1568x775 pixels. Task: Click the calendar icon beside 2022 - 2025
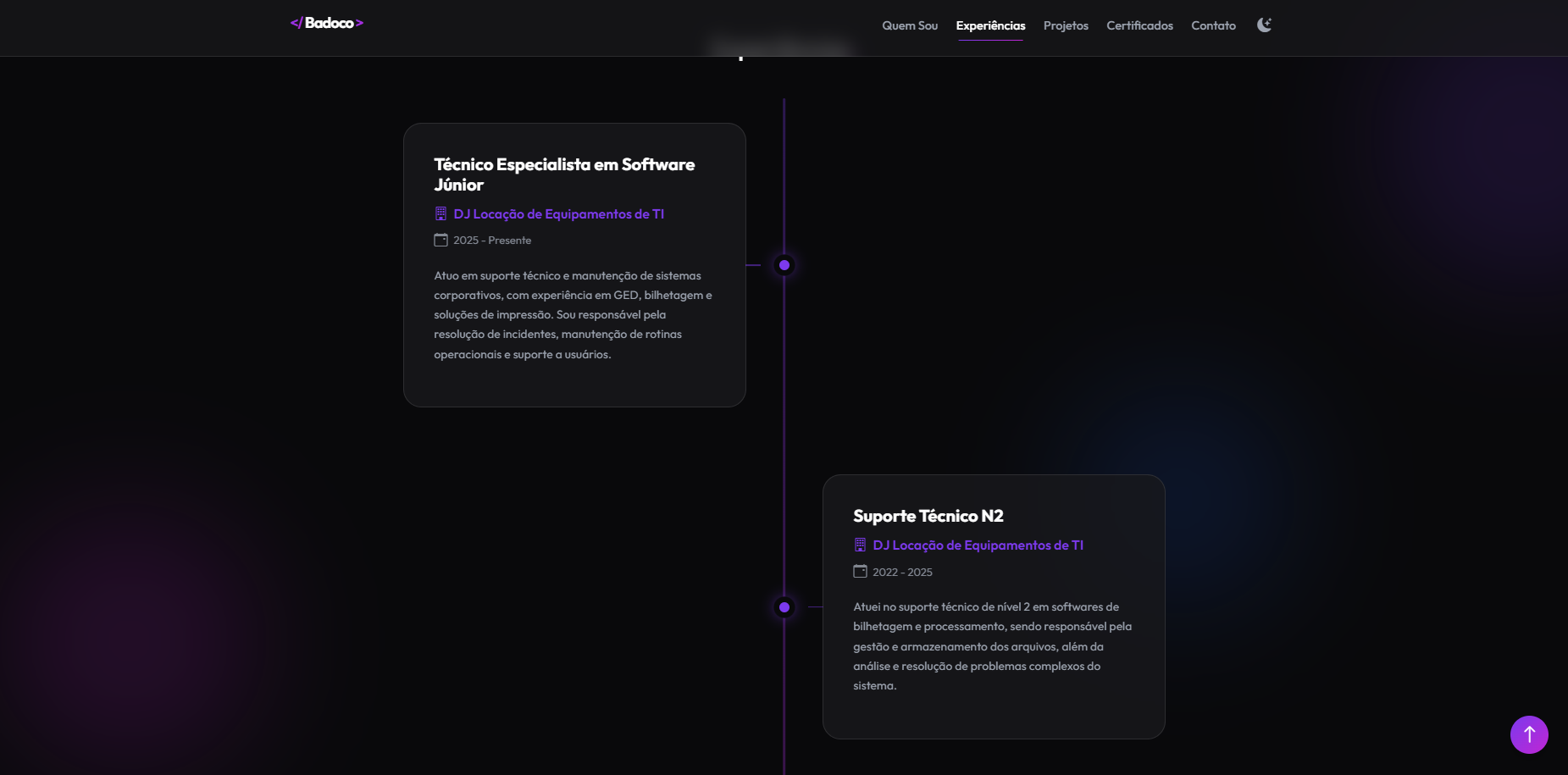(860, 571)
